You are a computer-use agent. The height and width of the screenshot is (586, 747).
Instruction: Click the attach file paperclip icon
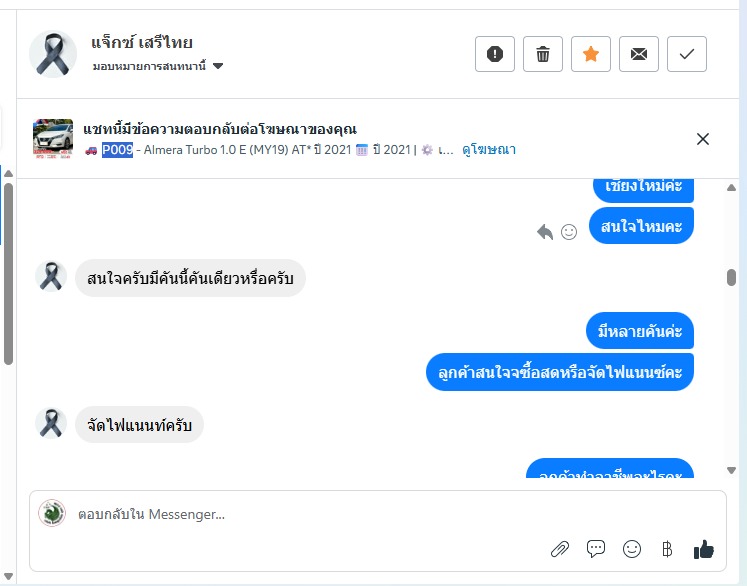[x=560, y=548]
